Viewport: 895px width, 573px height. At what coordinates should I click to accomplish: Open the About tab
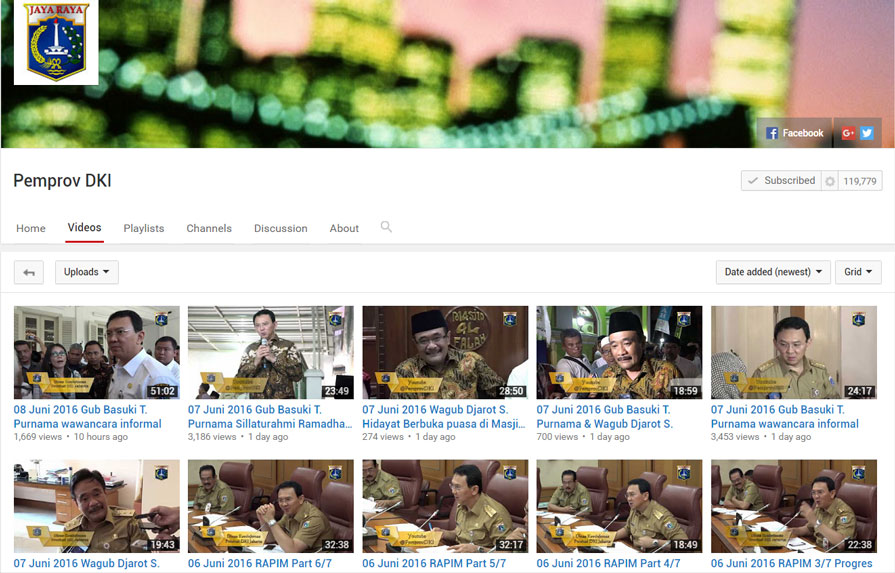(x=344, y=228)
